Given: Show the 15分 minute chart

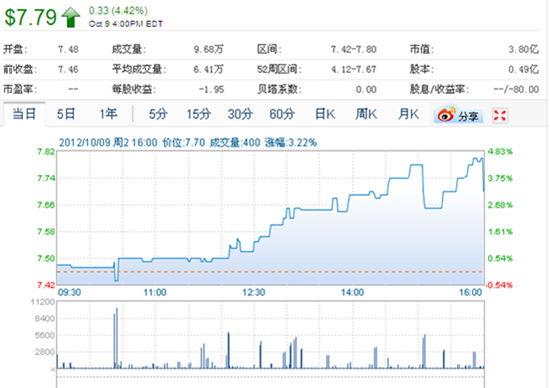Looking at the screenshot, I should 199,114.
